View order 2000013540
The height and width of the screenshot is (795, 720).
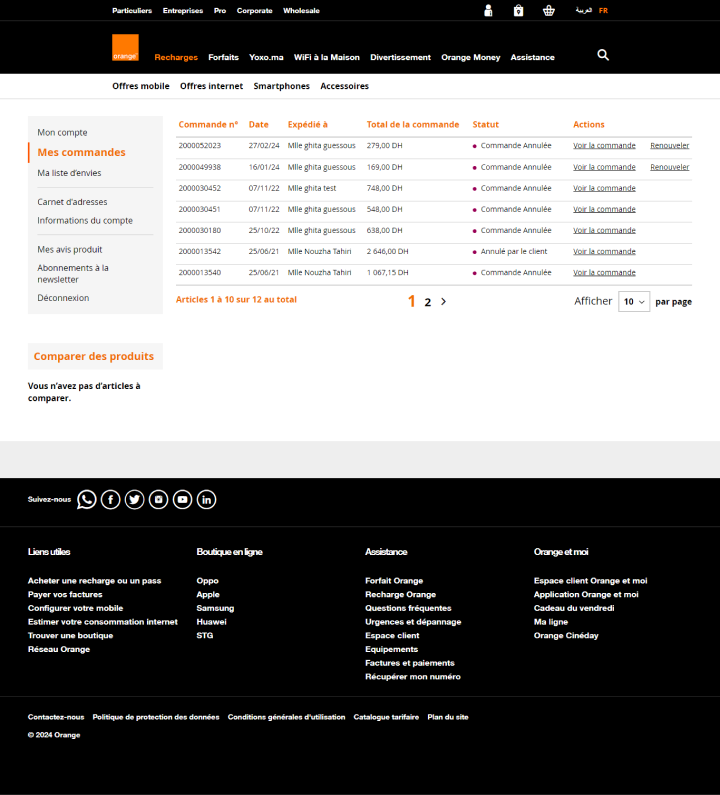(x=604, y=273)
